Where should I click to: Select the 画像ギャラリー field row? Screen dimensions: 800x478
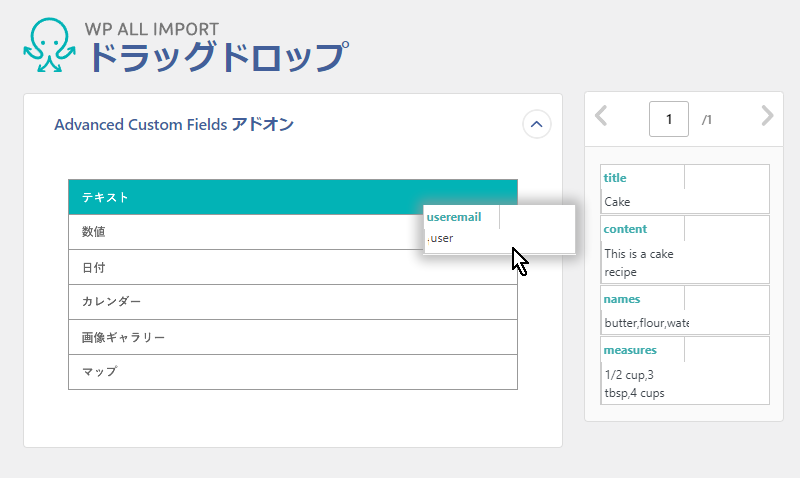pyautogui.click(x=293, y=337)
